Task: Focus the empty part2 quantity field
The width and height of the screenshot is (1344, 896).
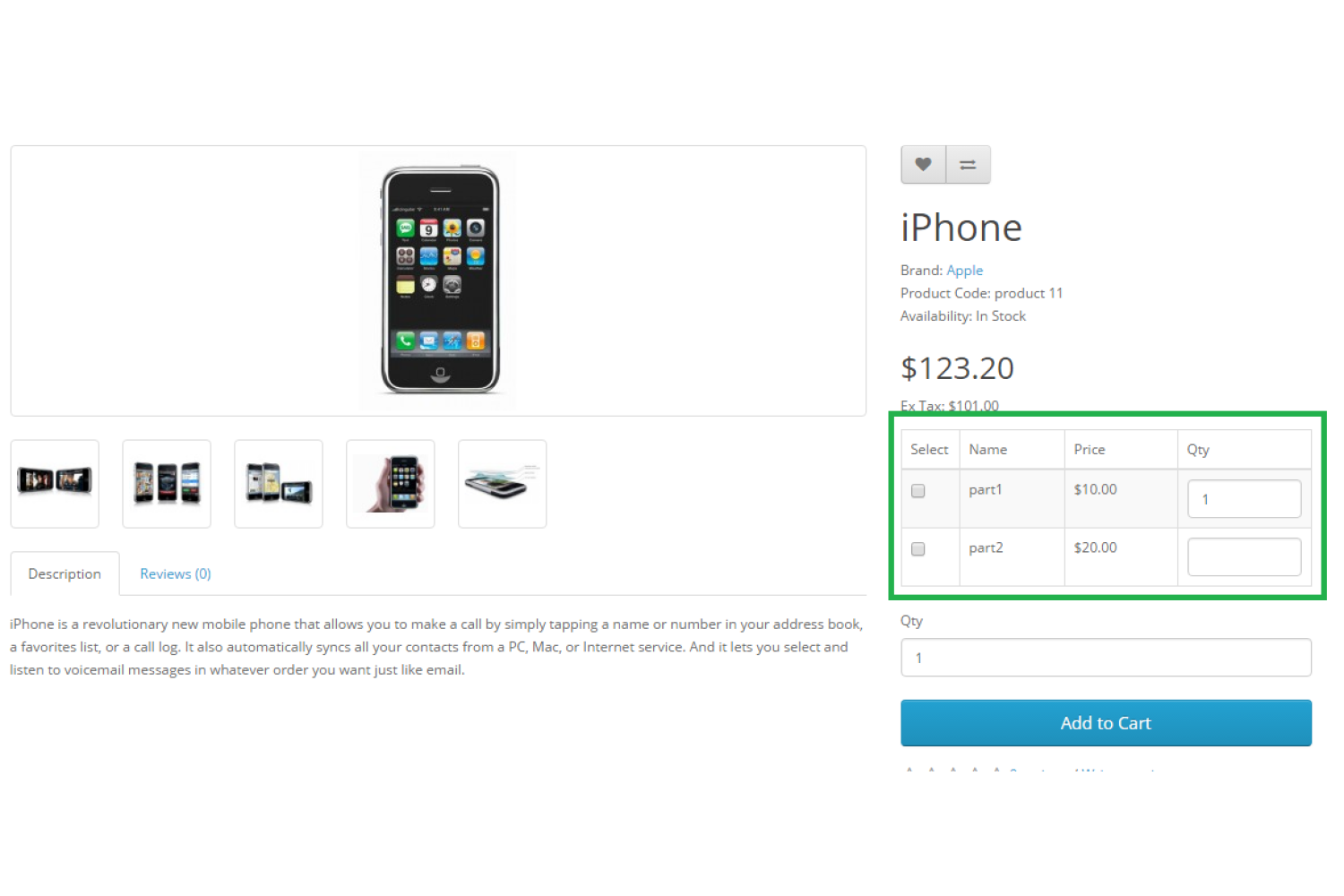Action: pyautogui.click(x=1245, y=557)
